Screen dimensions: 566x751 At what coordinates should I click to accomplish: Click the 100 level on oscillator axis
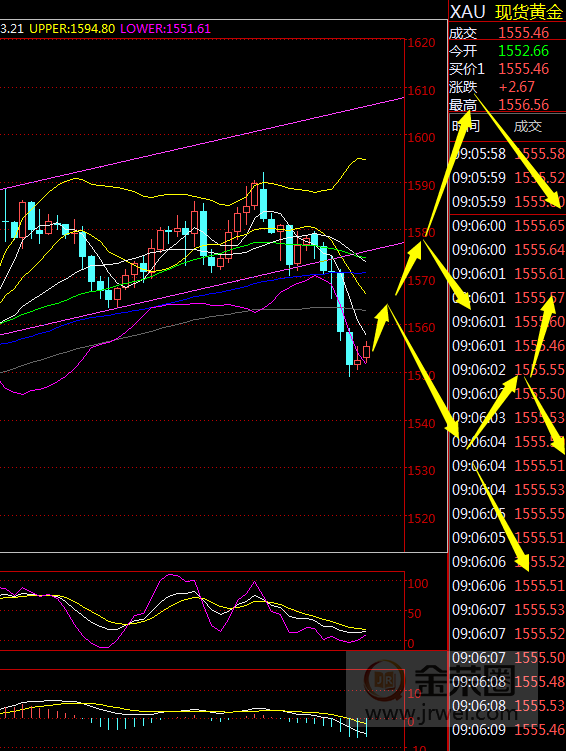[x=418, y=584]
